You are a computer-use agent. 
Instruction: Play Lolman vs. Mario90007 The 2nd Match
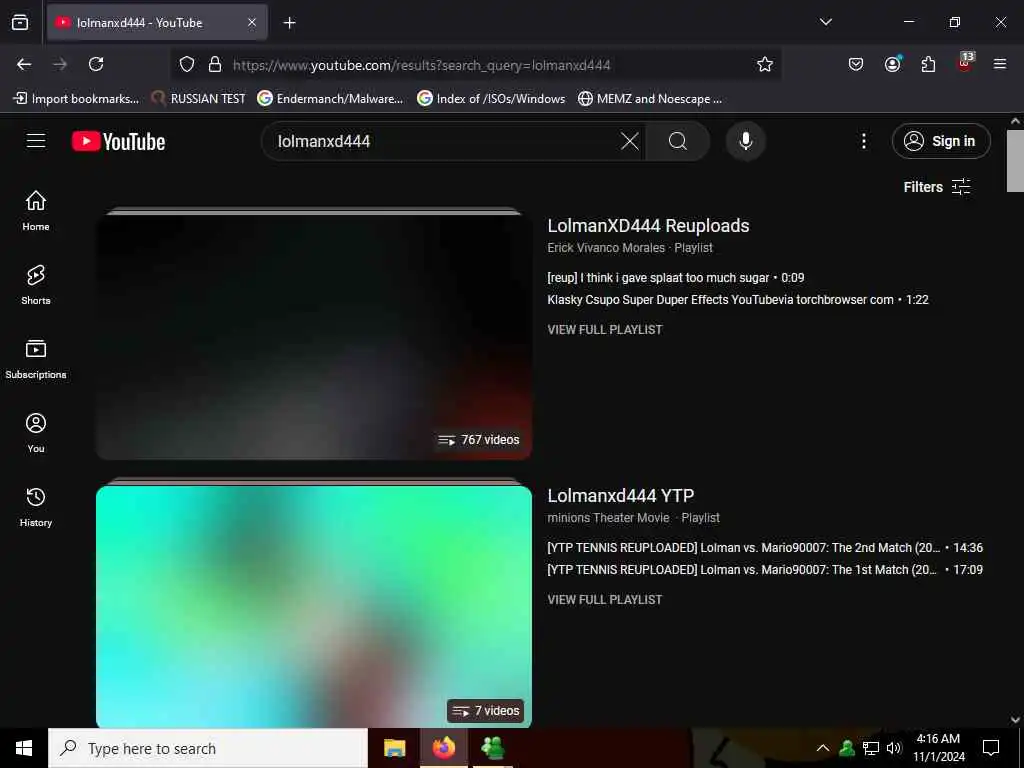[x=765, y=548]
